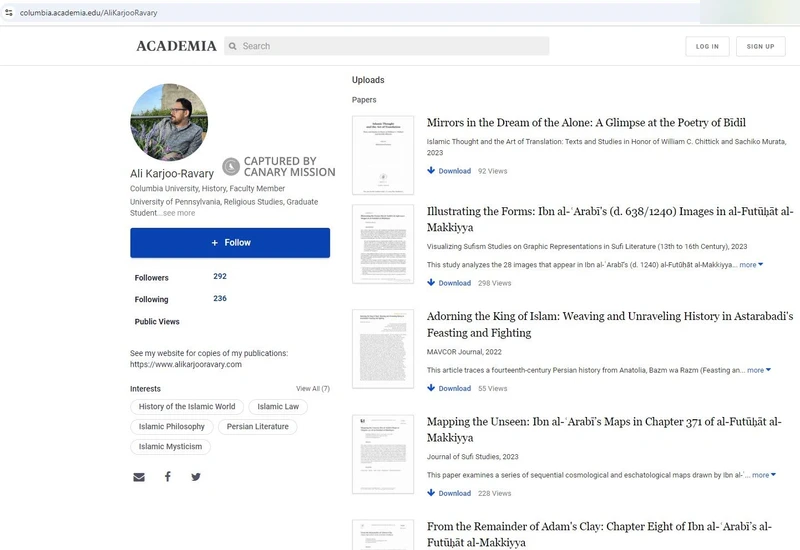
Task: Open From the Remainder of Adam's Clay title
Action: click(599, 534)
